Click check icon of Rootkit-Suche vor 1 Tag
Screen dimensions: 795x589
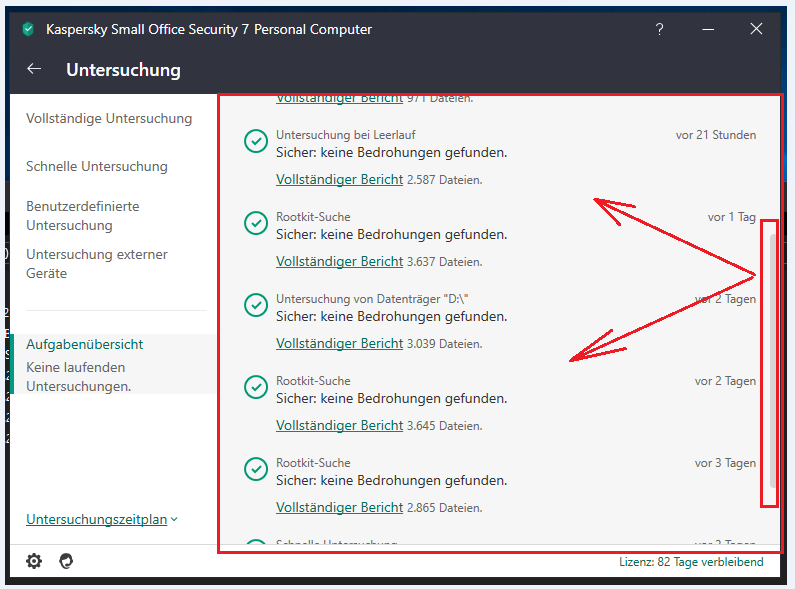pos(256,224)
